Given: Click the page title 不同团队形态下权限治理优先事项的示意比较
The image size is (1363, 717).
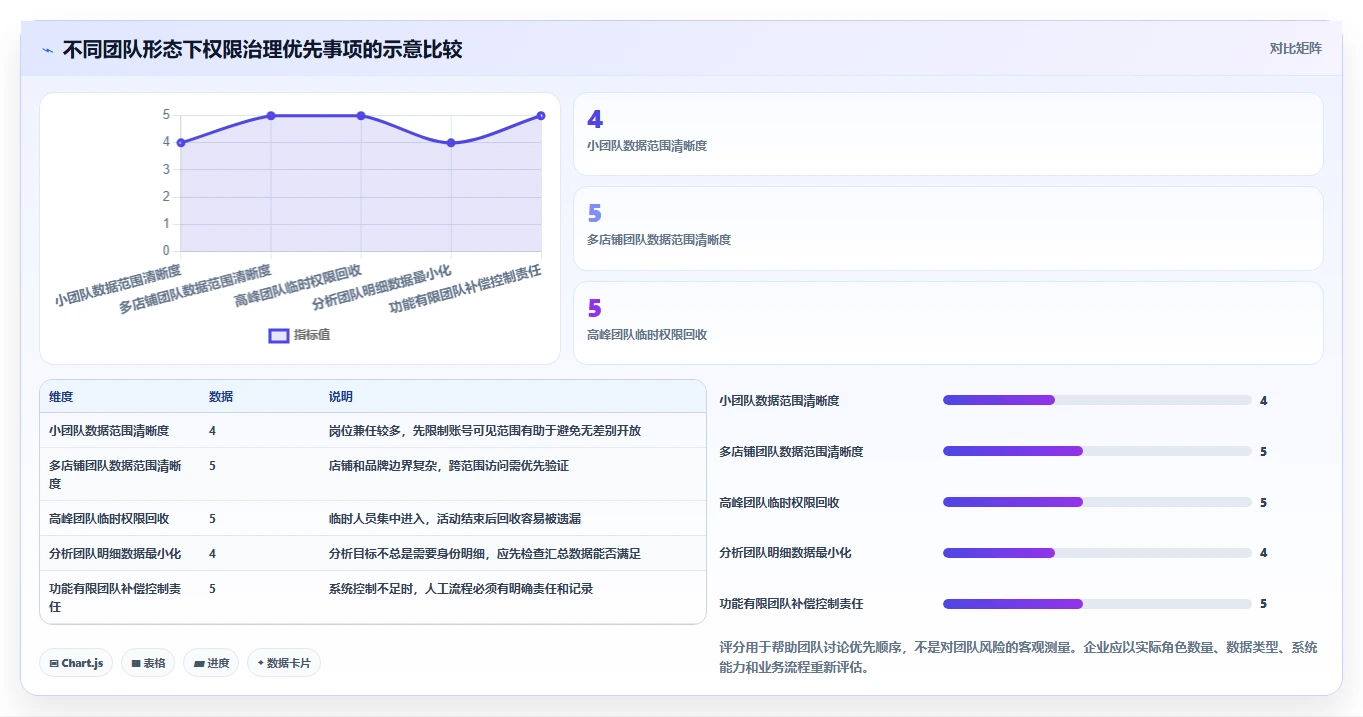Looking at the screenshot, I should pyautogui.click(x=262, y=49).
